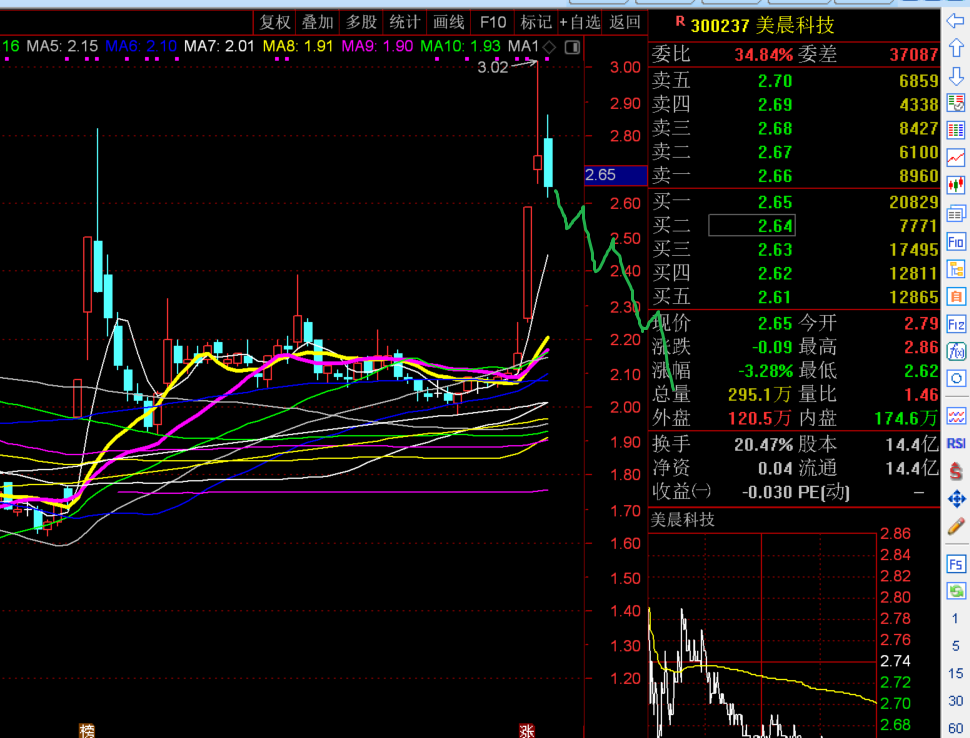This screenshot has width=970, height=738.
Task: Switch to the candlestick chart icon
Action: 956,185
